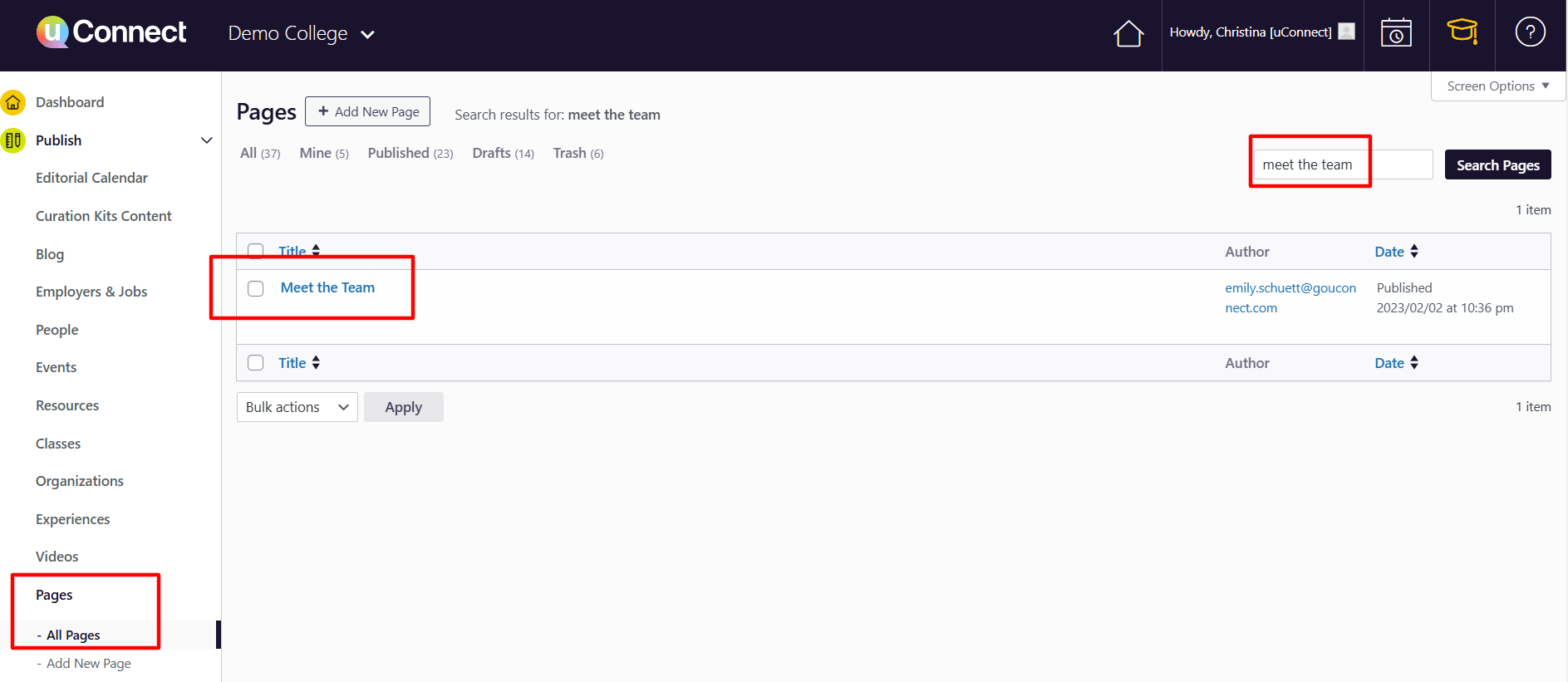Open Editorial Calendar in sidebar
Image resolution: width=1568 pixels, height=682 pixels.
point(91,178)
